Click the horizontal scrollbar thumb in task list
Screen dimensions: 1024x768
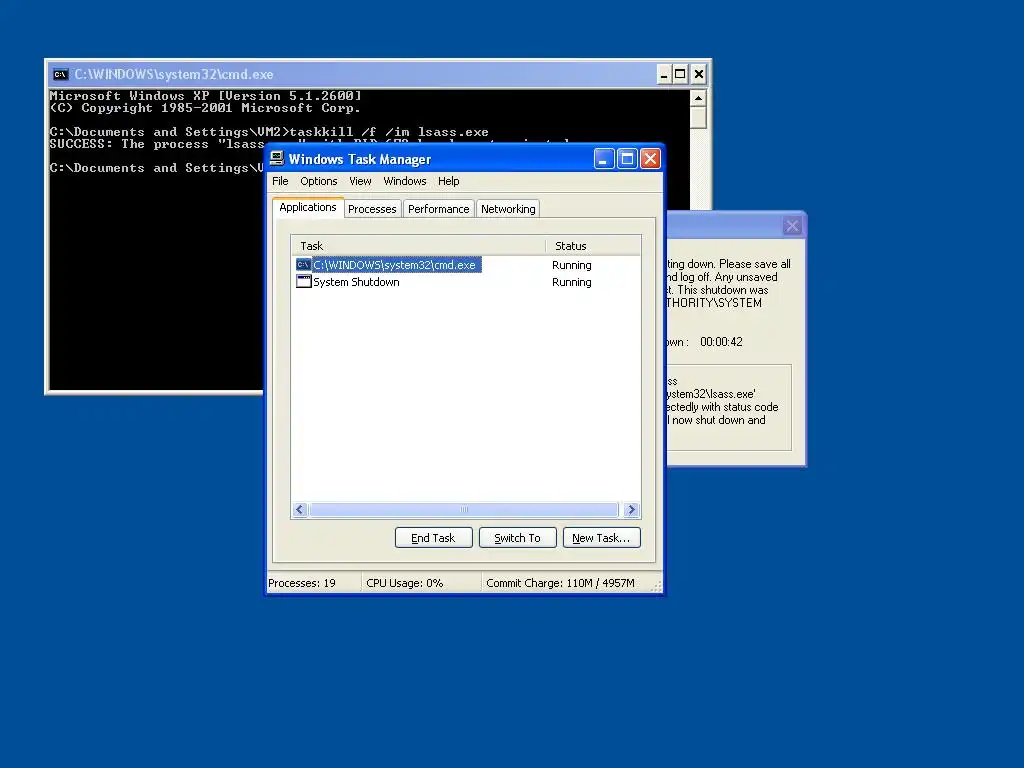pos(464,509)
